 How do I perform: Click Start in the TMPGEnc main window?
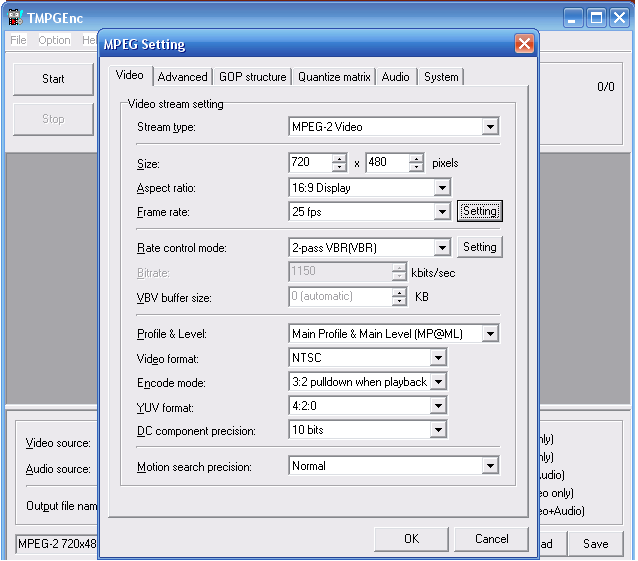53,79
